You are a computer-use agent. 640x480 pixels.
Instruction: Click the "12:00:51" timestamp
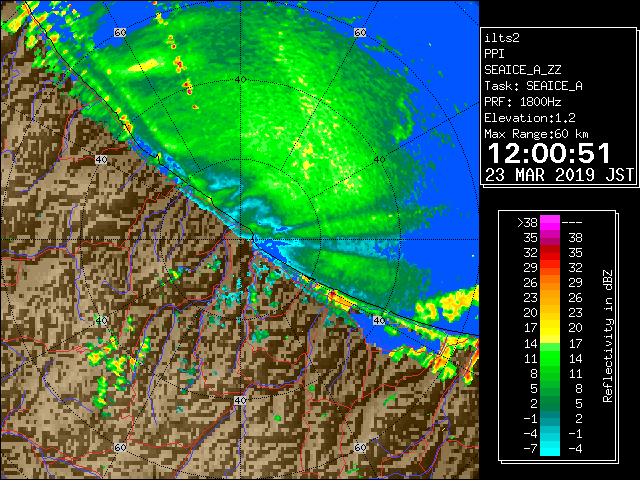coord(549,153)
